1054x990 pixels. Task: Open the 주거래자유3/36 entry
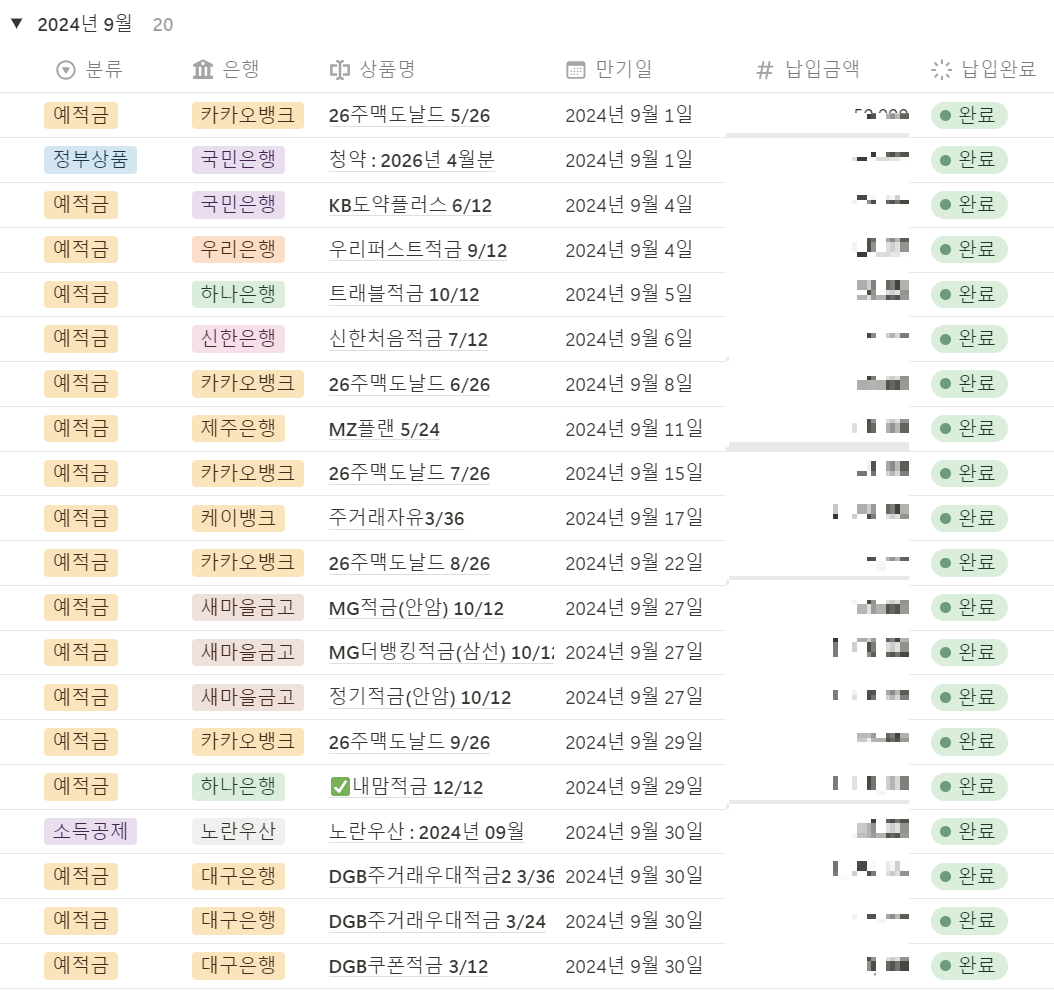pos(397,518)
